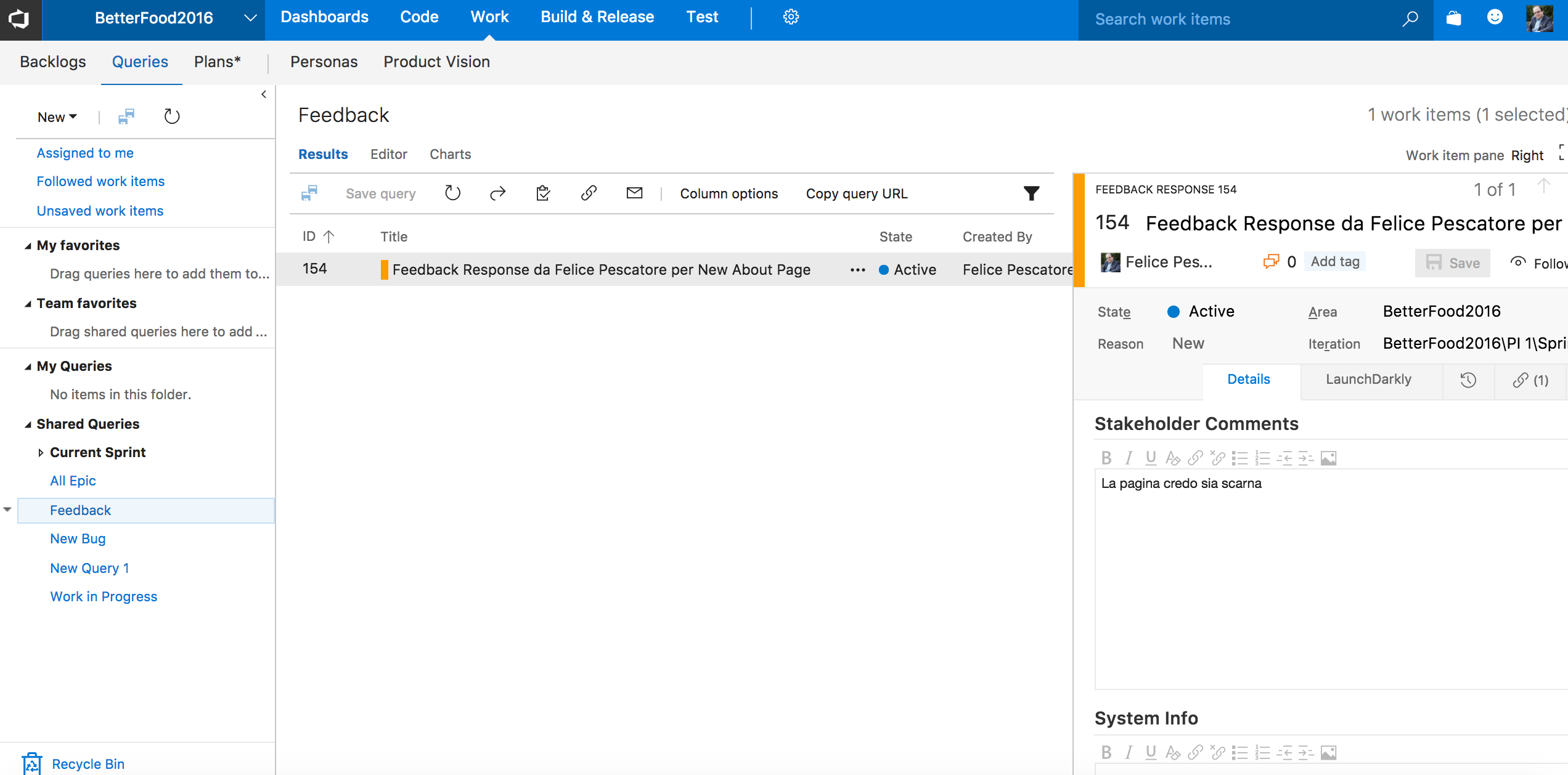This screenshot has height=775, width=1568.
Task: Apply underline in Stakeholder Comments editor
Action: [1151, 458]
